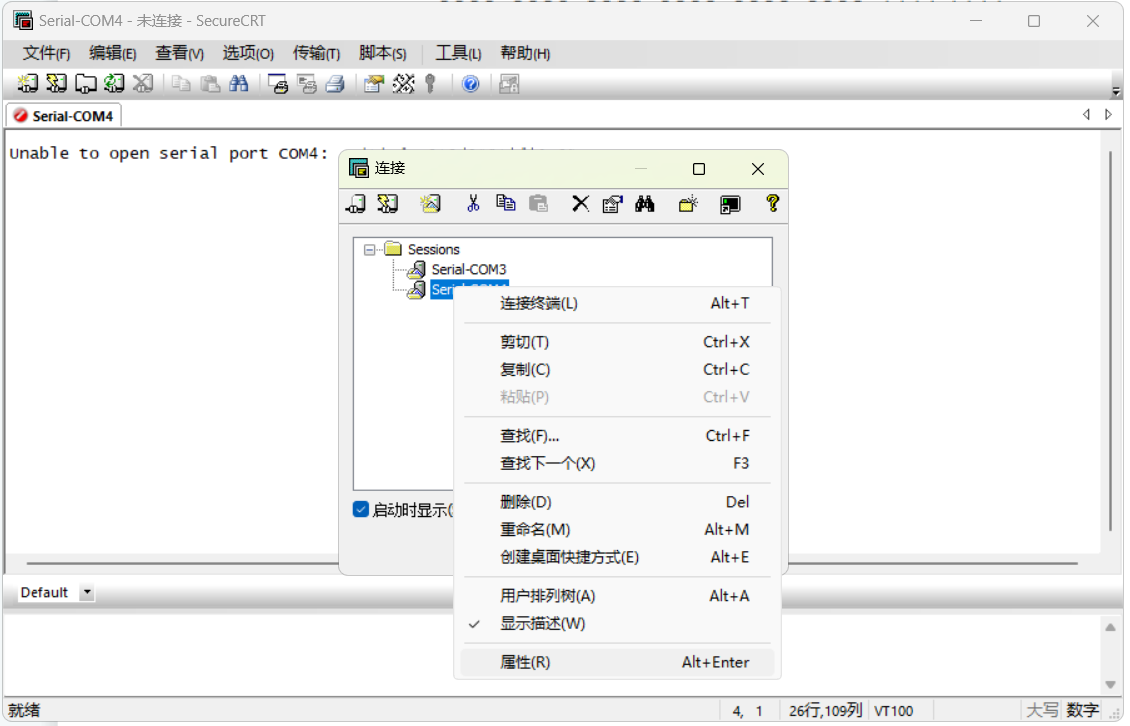Click the Disconnect icon in the toolbar
Screen dimensions: 1130x726
(143, 83)
